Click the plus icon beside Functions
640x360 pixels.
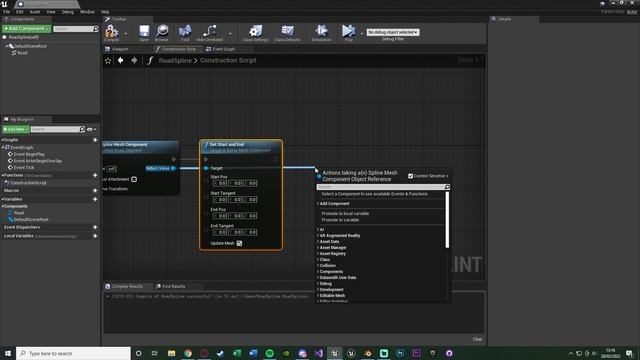pyautogui.click(x=95, y=175)
